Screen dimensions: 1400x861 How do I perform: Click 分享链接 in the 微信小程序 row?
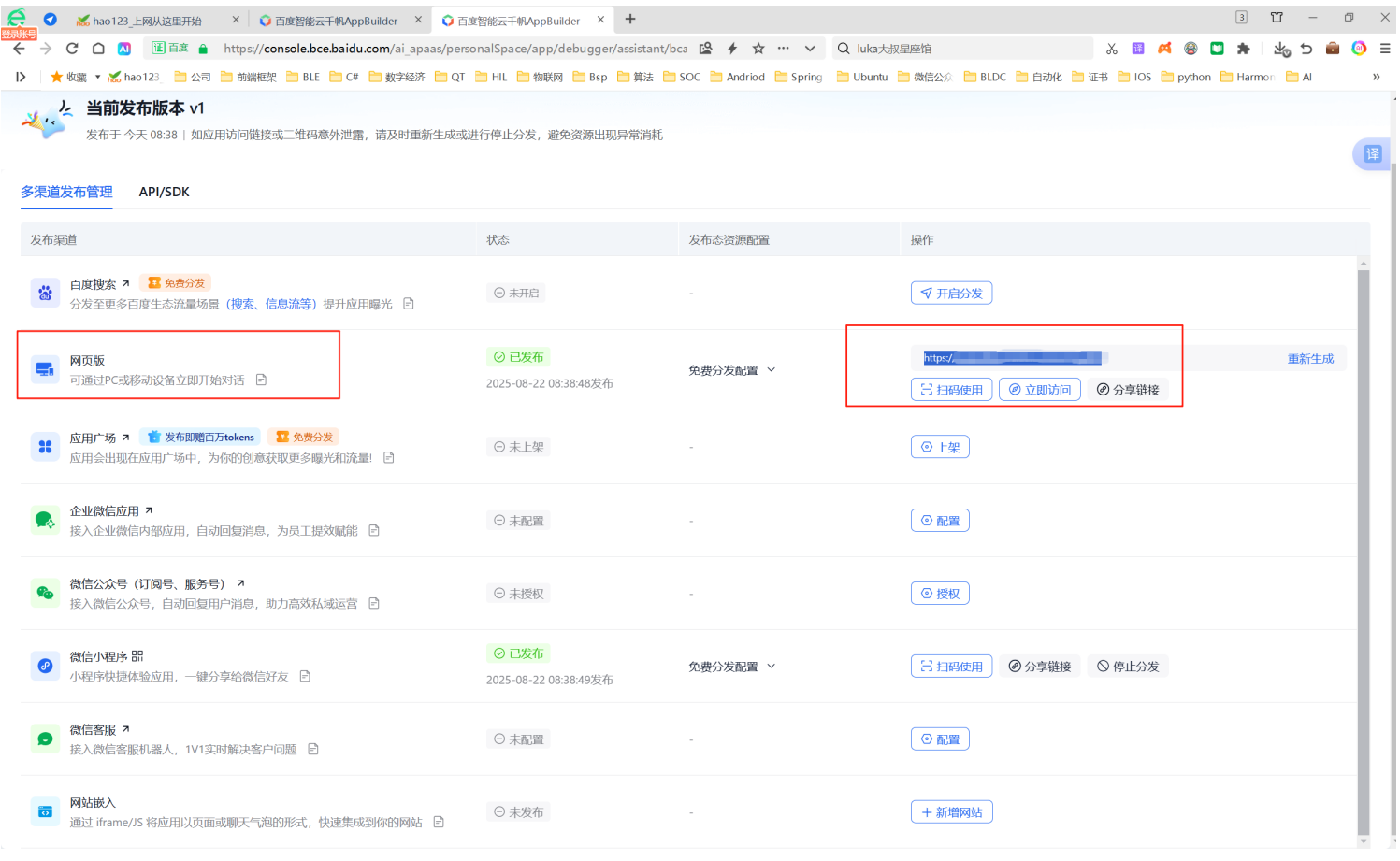[x=1040, y=667]
